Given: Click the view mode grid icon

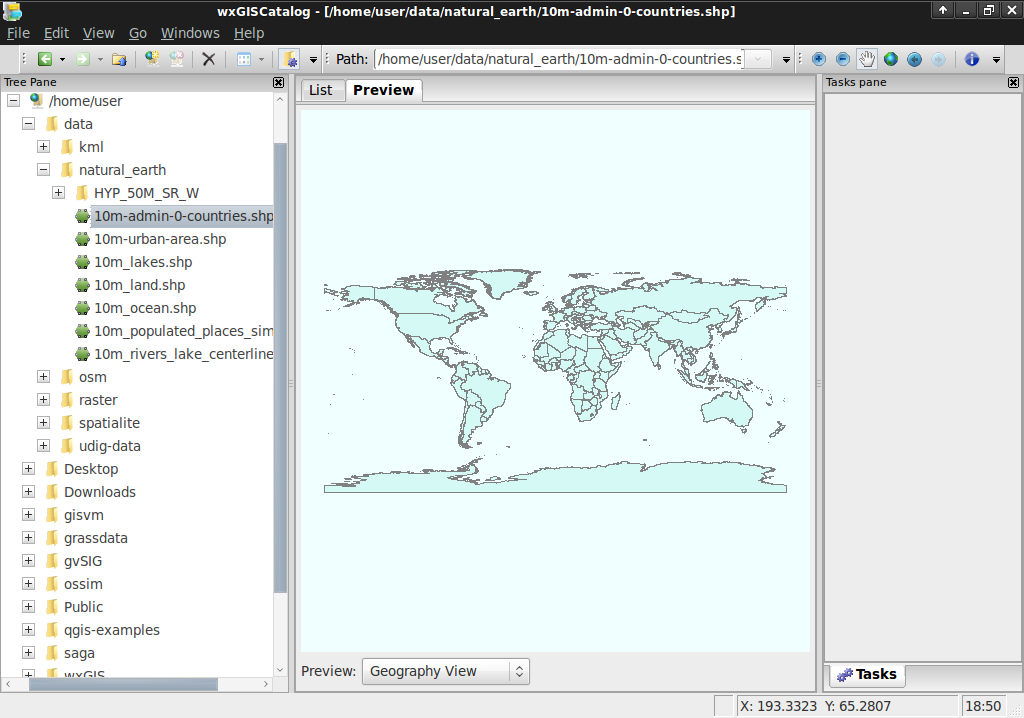Looking at the screenshot, I should (246, 58).
